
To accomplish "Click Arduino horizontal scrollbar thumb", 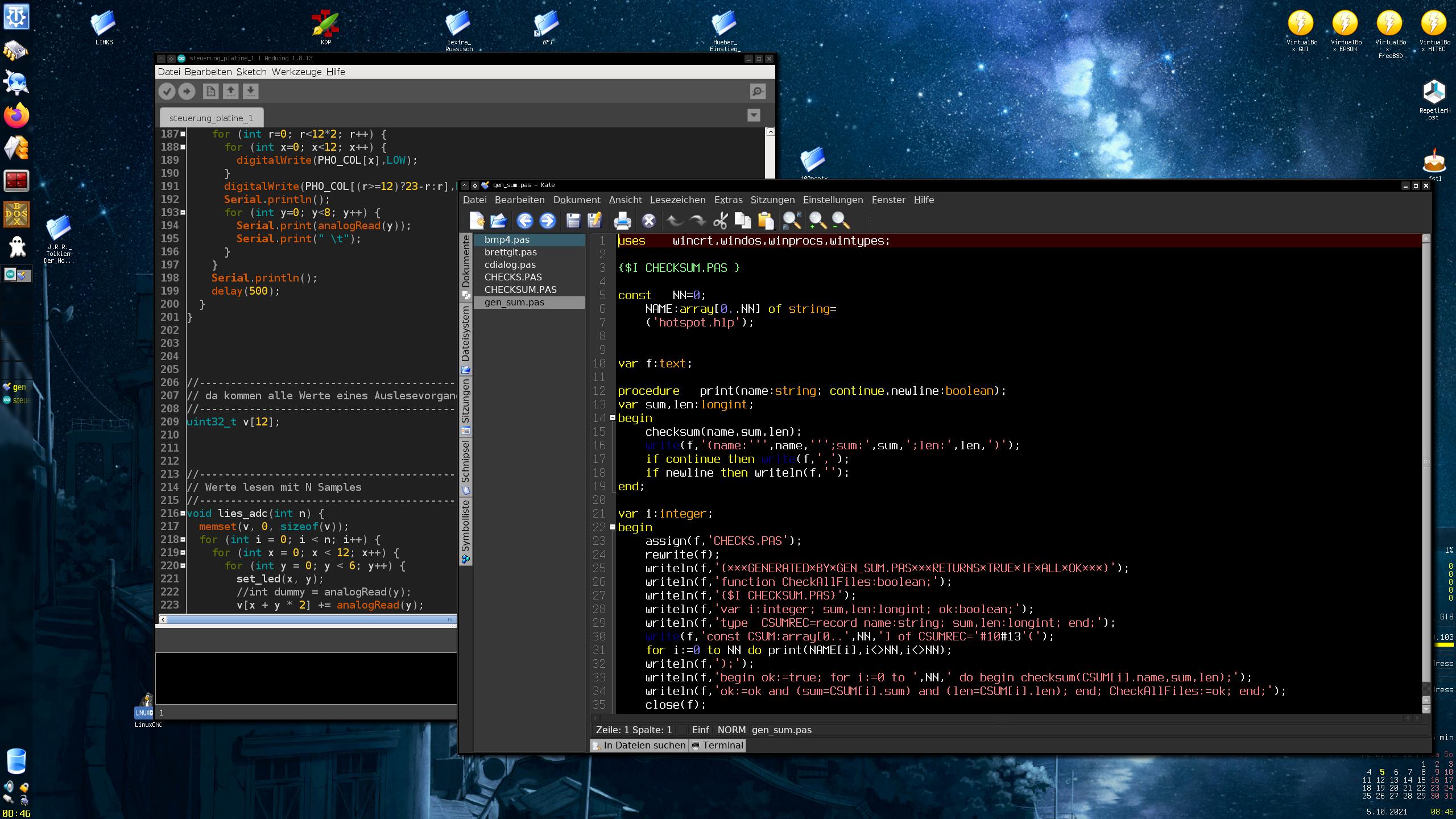I will (311, 619).
